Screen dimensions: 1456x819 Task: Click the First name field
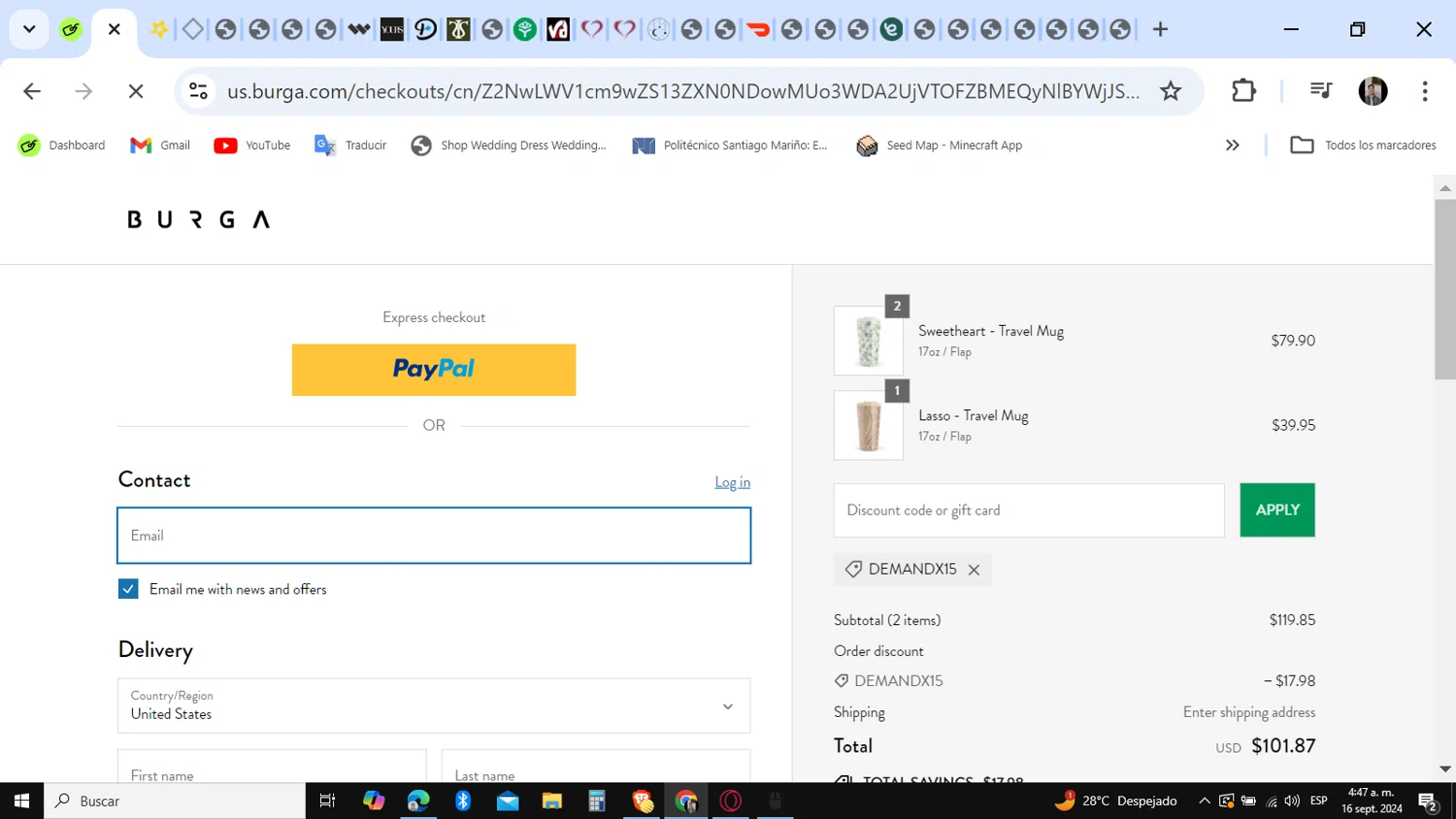272,767
